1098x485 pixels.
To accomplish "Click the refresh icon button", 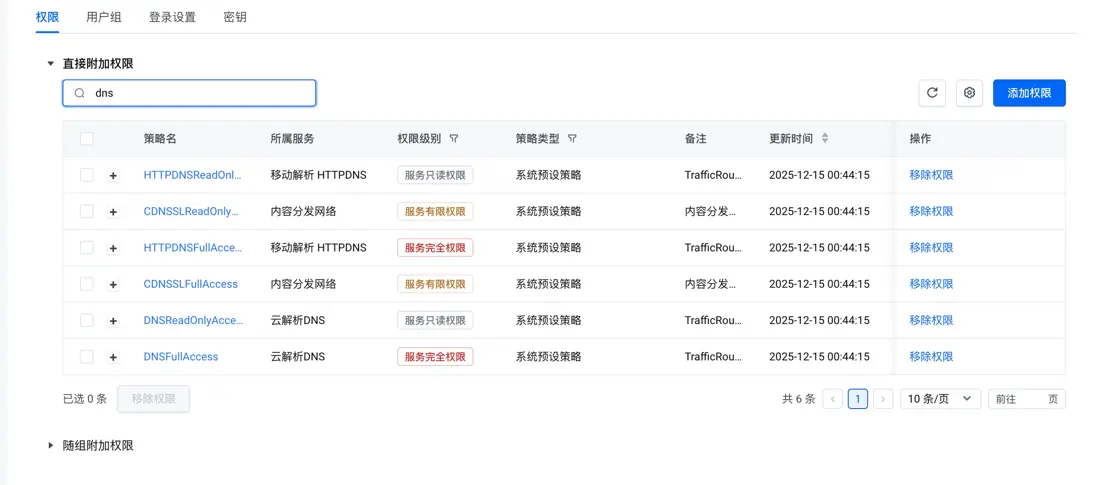I will [x=932, y=93].
